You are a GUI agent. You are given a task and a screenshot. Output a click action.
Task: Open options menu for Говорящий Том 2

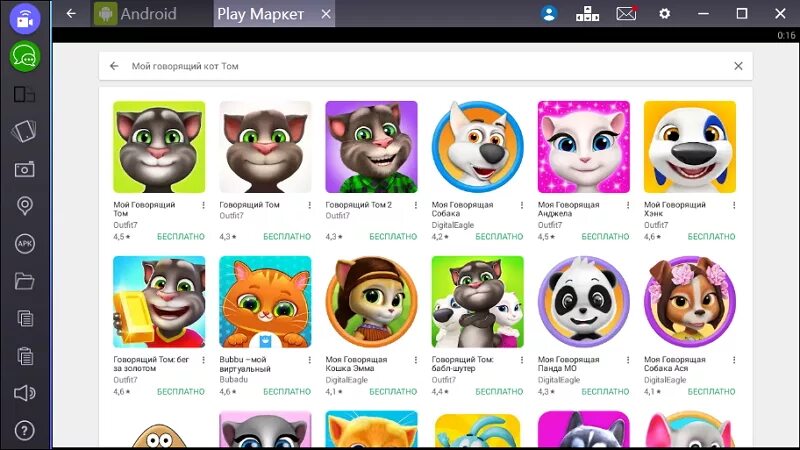[416, 205]
